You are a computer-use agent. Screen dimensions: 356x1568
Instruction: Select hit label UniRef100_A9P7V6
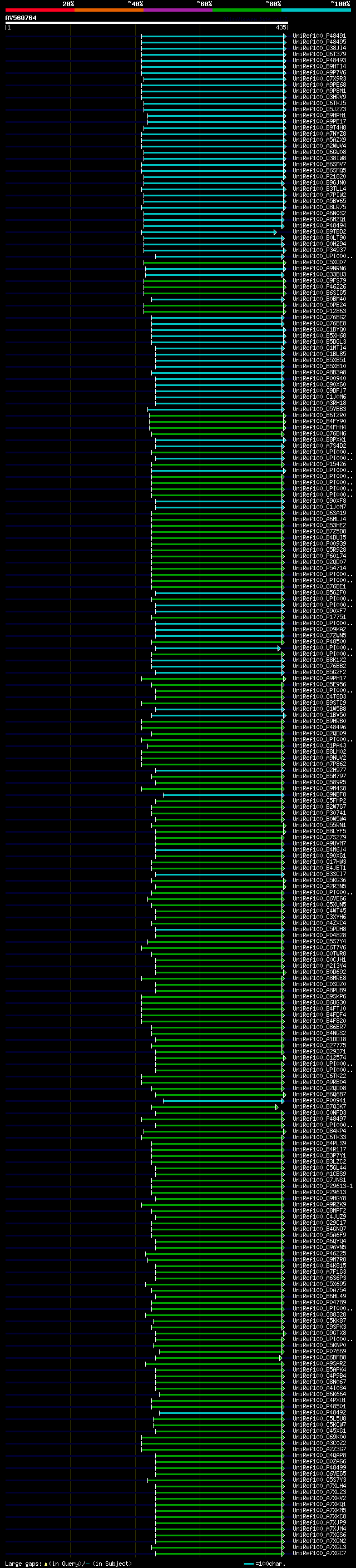pyautogui.click(x=319, y=72)
